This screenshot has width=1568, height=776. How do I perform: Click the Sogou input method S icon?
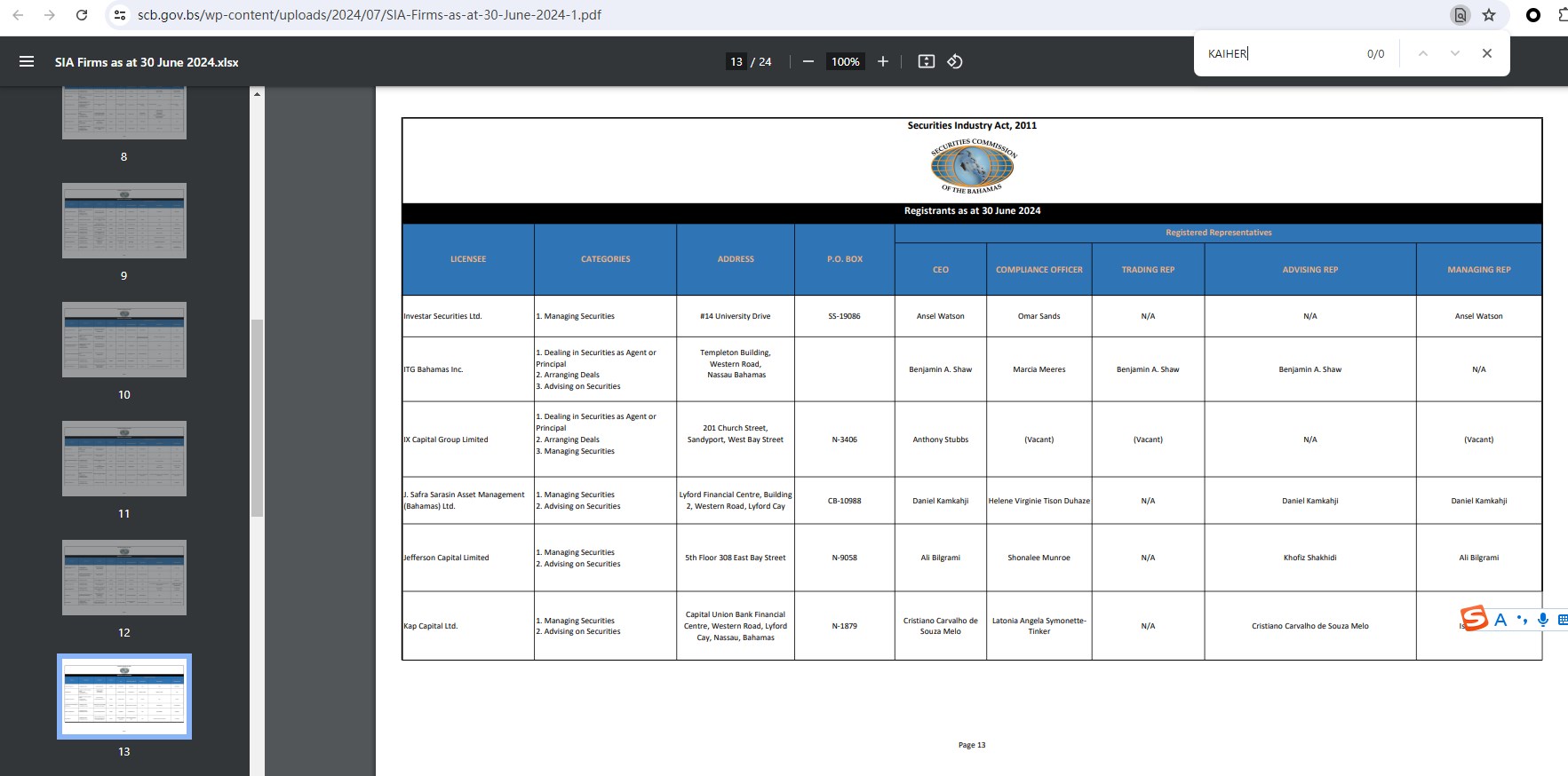click(x=1474, y=618)
